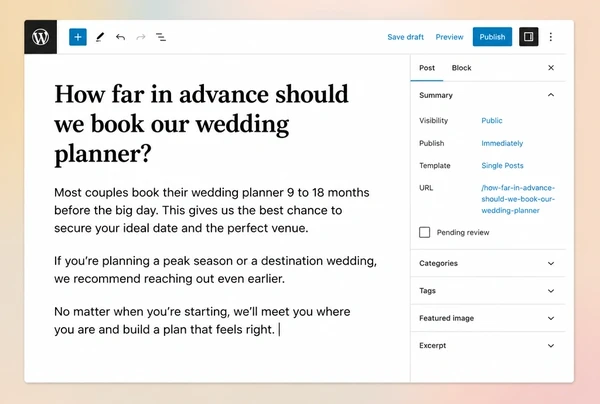The width and height of the screenshot is (600, 404).
Task: Close the settings sidebar
Action: (x=551, y=68)
